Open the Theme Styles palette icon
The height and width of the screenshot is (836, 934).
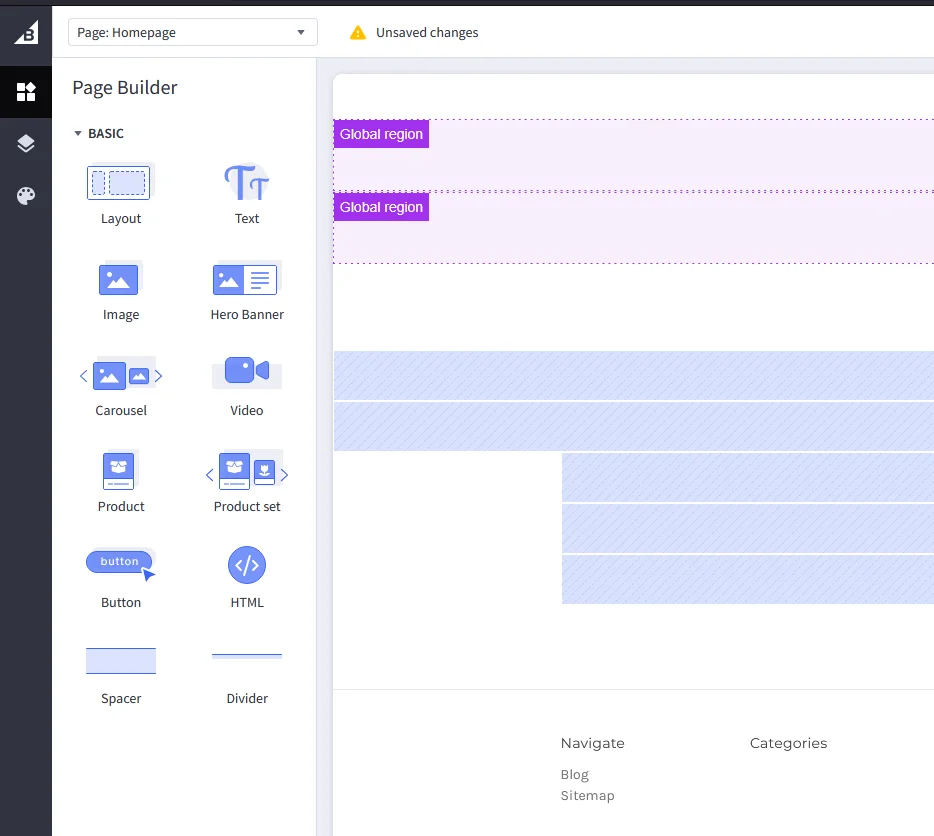click(x=26, y=196)
